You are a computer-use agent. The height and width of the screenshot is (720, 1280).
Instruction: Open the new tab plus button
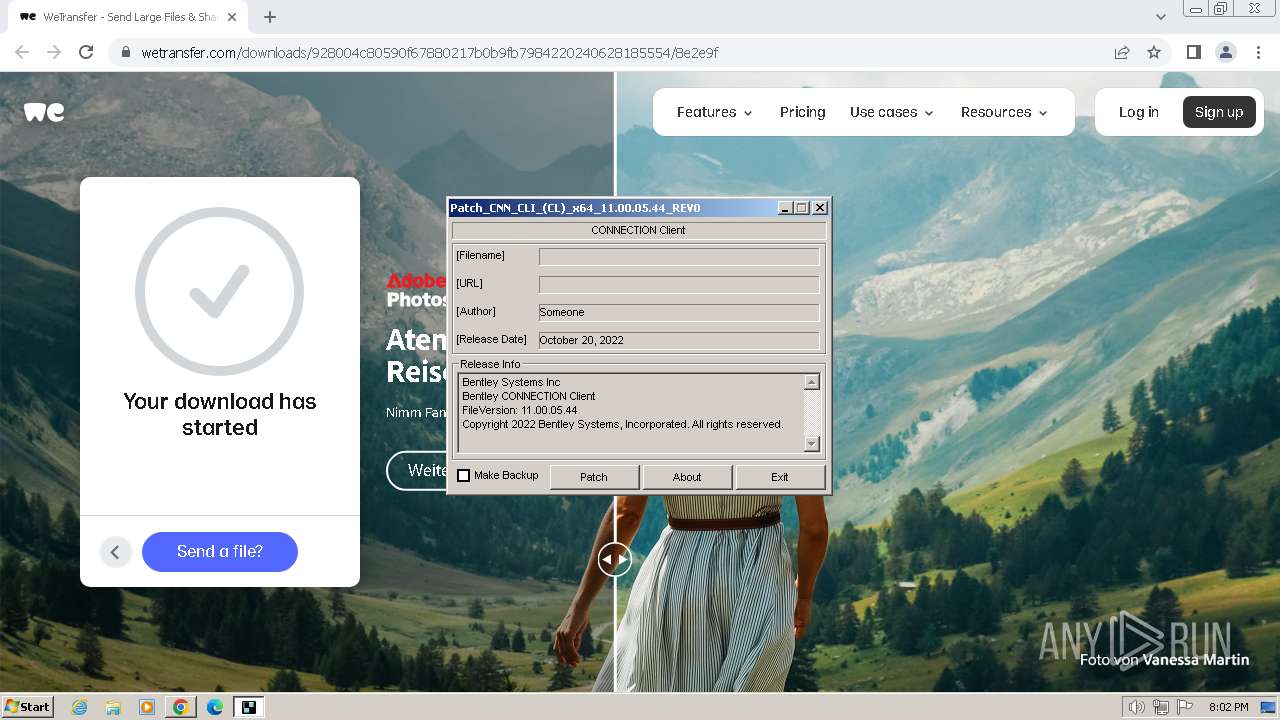click(270, 17)
